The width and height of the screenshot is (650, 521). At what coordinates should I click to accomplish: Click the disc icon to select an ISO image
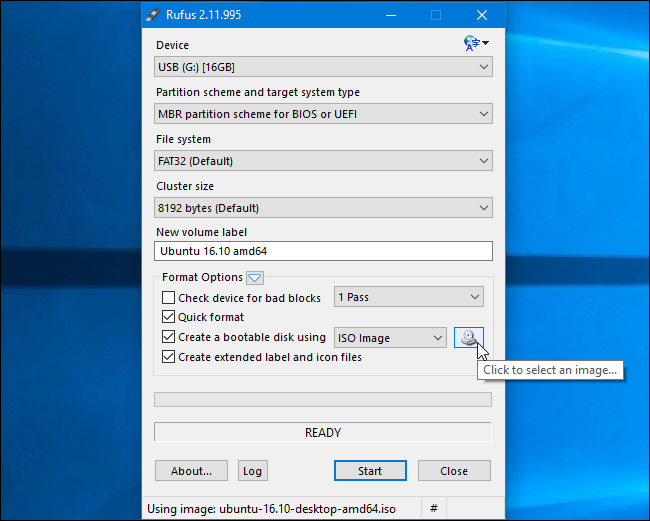468,338
